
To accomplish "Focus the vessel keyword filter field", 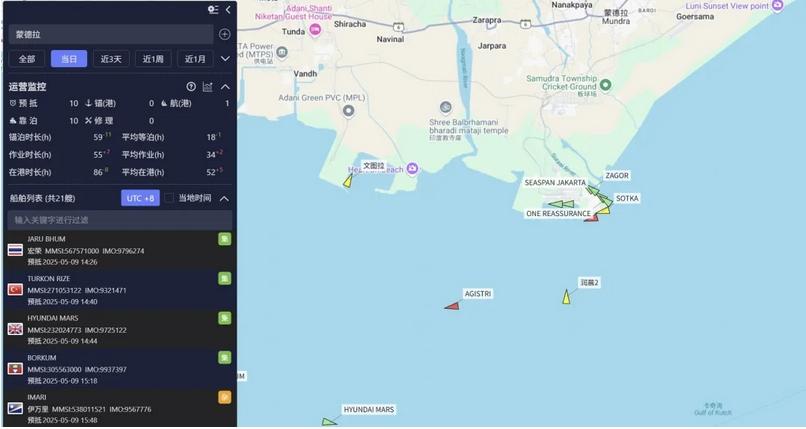I will point(120,220).
